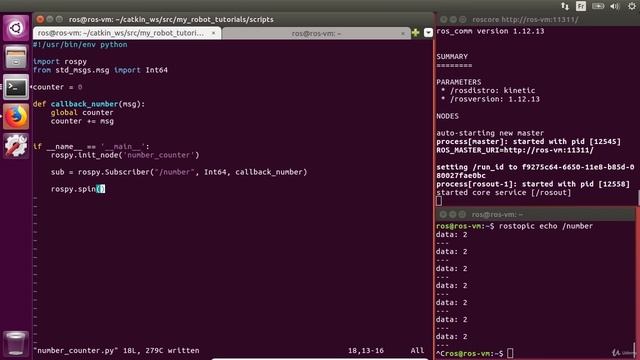Click the rospy.spin() line
Image resolution: width=640 pixels, height=360 pixels.
point(78,189)
